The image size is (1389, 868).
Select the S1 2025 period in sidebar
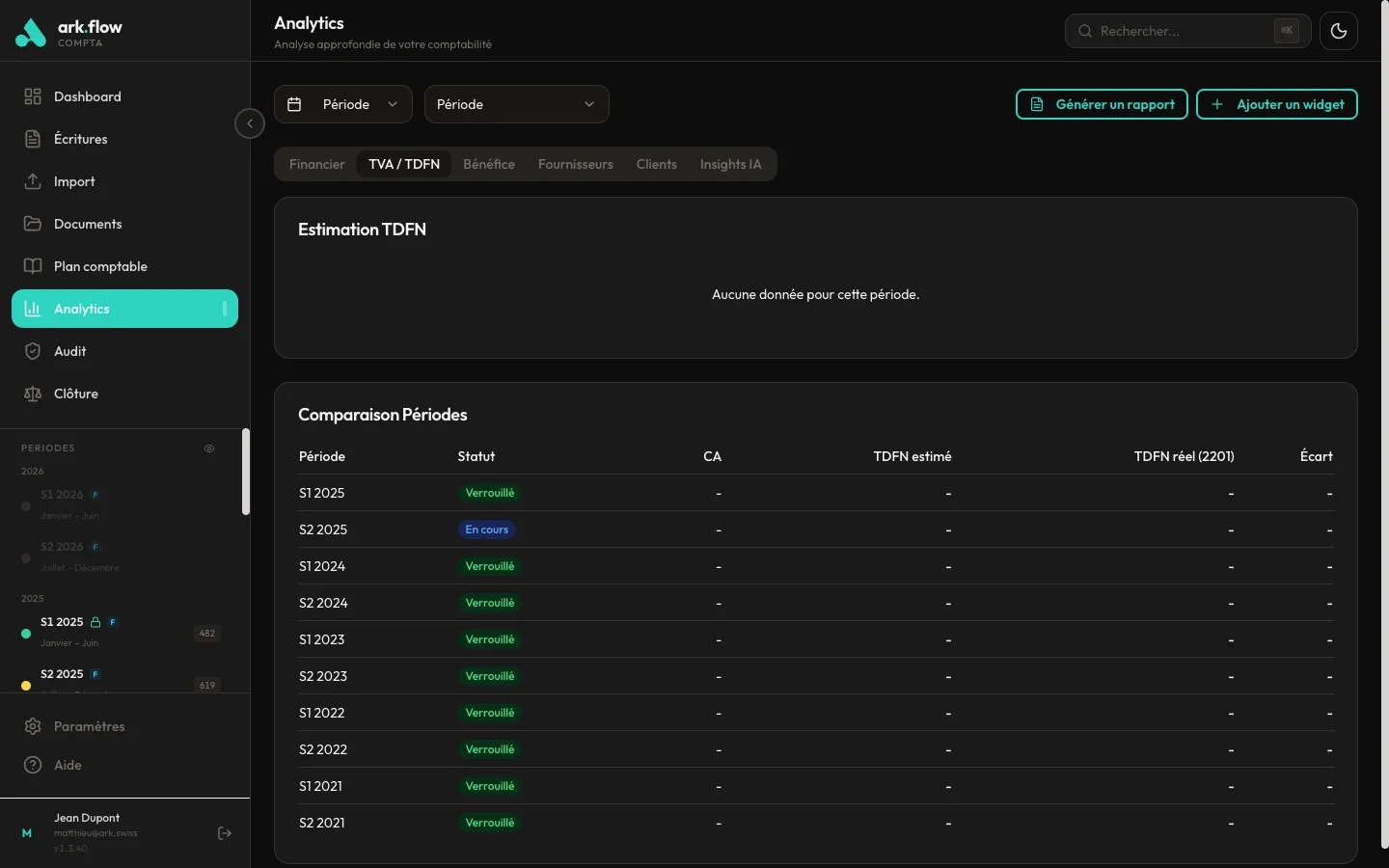(x=63, y=623)
